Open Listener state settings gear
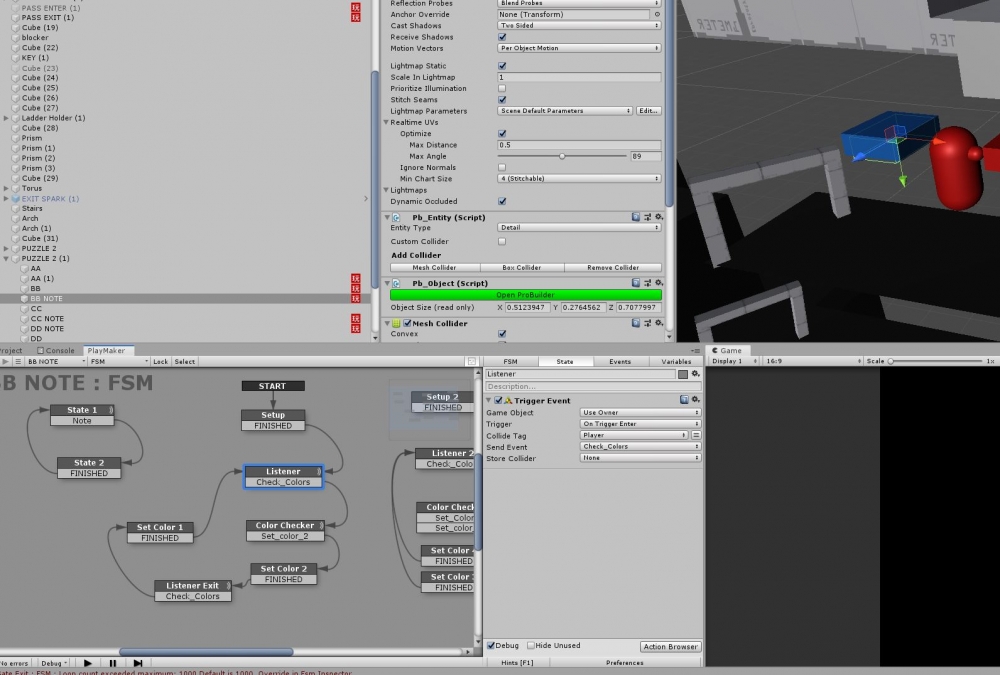The height and width of the screenshot is (675, 1000). (x=695, y=374)
